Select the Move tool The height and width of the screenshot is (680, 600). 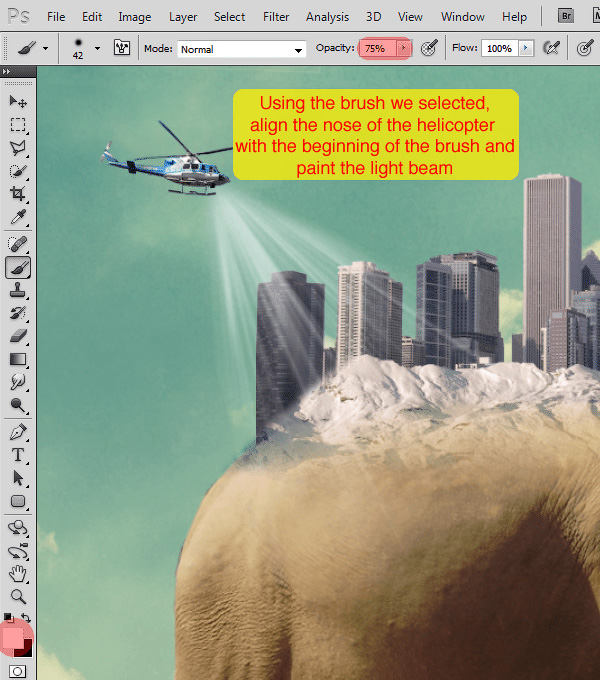18,101
